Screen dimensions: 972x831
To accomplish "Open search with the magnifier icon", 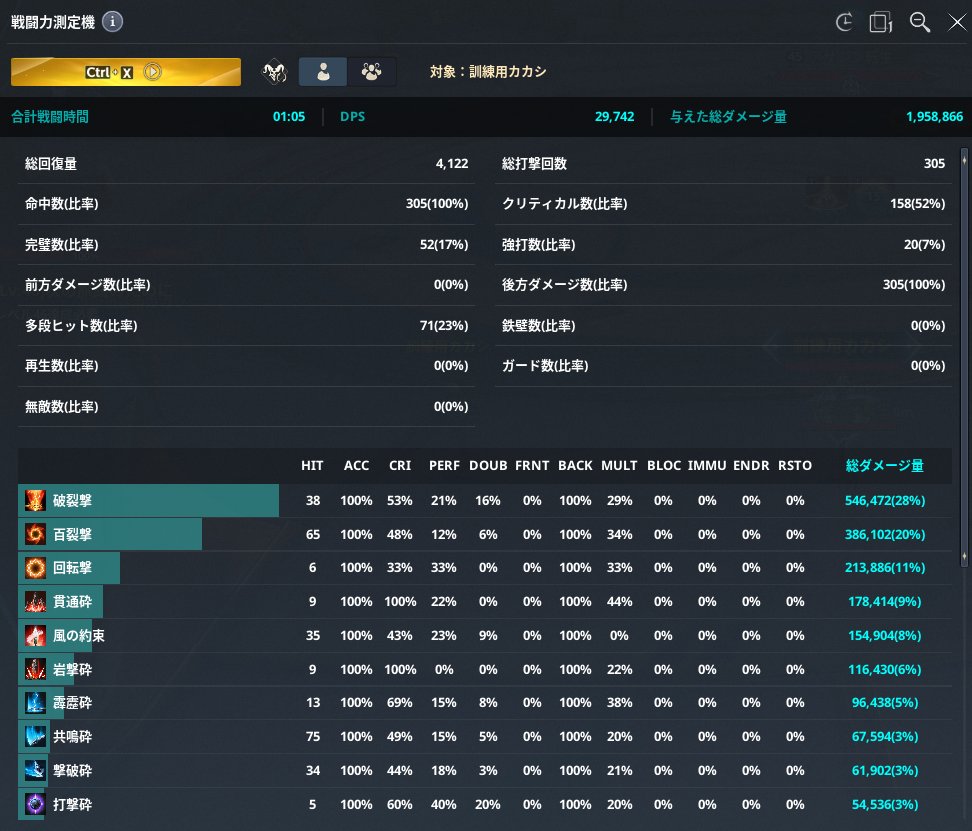I will coord(919,22).
